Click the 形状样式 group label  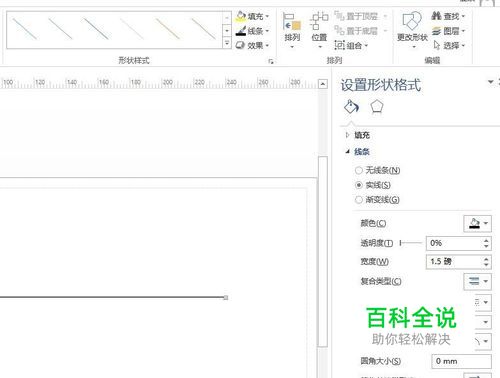click(x=134, y=61)
